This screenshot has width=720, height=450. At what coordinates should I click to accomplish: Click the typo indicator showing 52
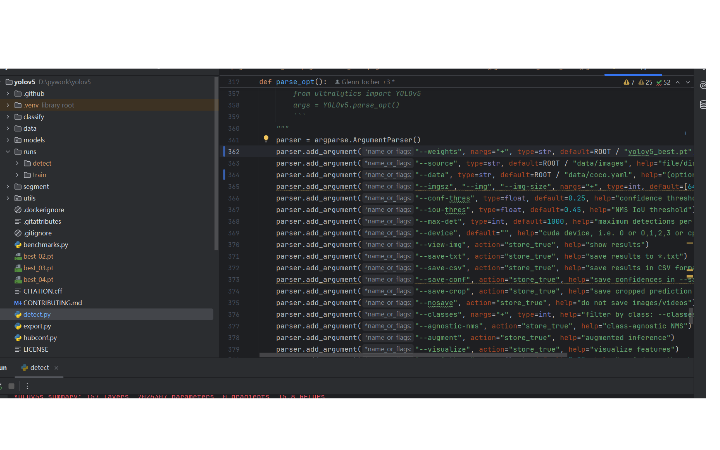(663, 83)
